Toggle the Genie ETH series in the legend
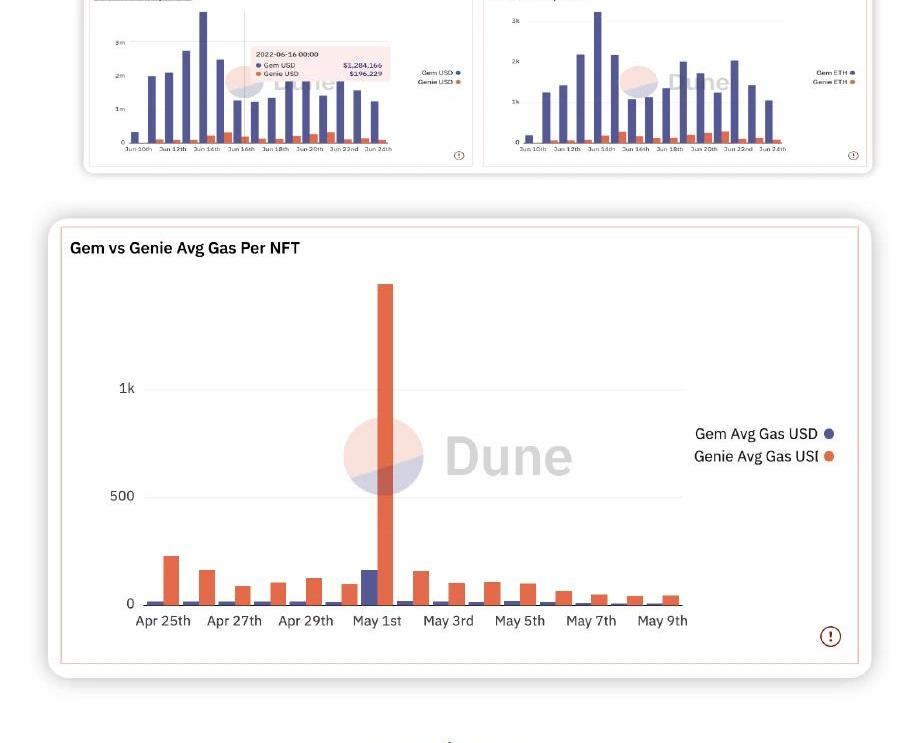This screenshot has height=743, width=901. coord(834,82)
